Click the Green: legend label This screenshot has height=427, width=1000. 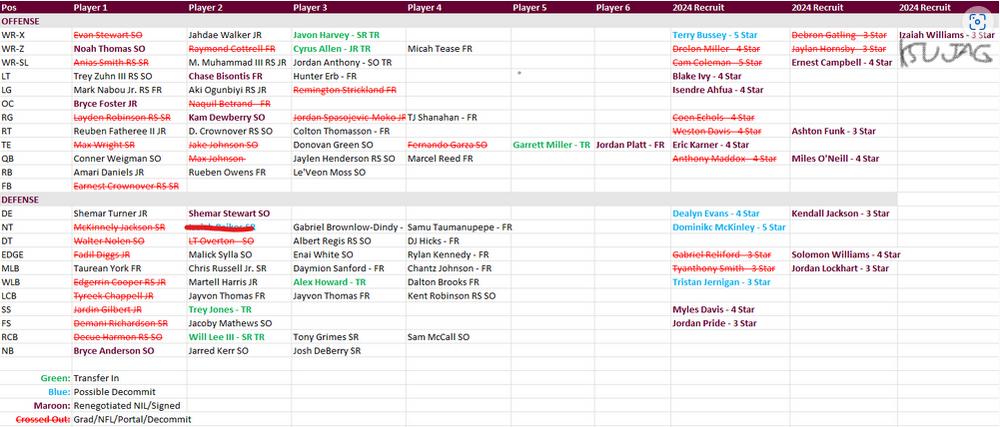click(x=54, y=379)
